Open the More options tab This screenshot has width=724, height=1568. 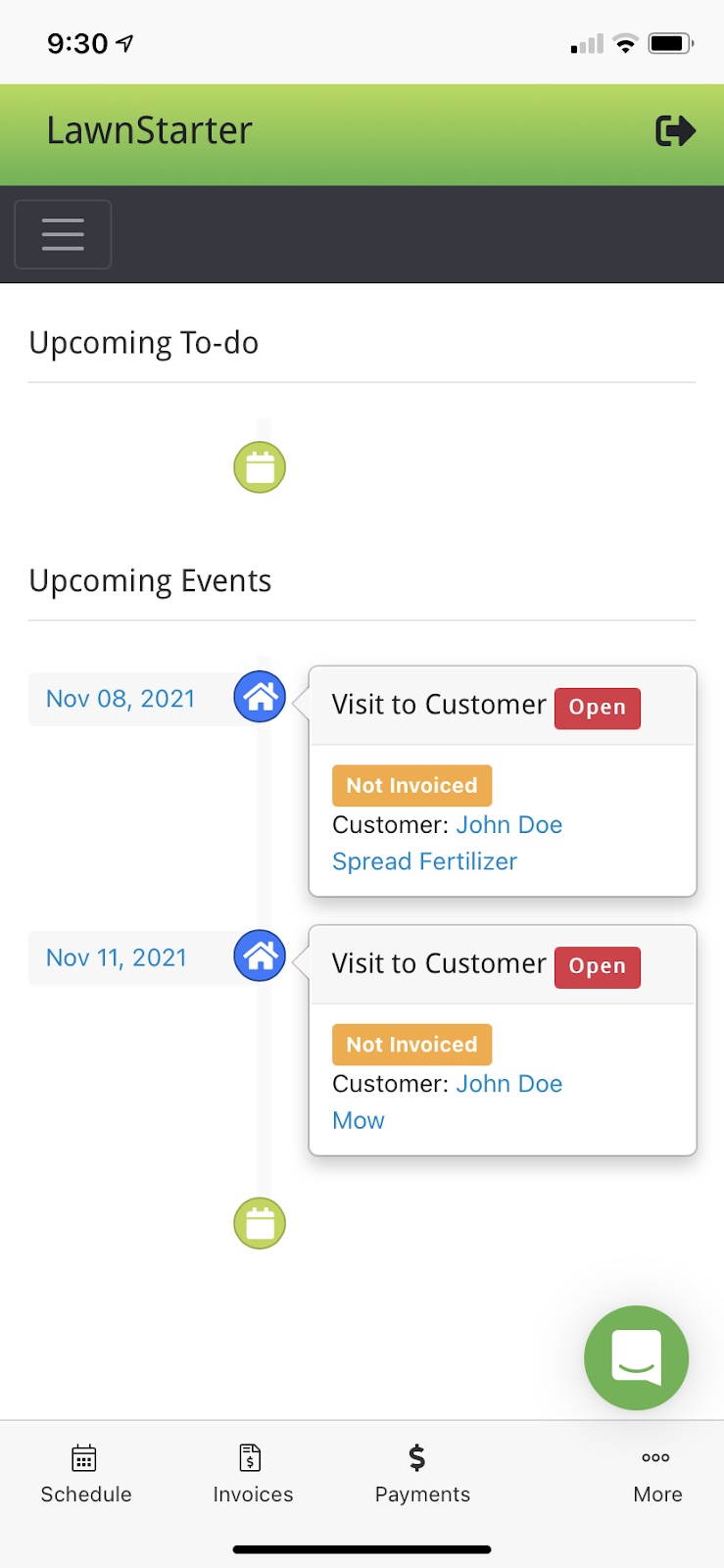(657, 1475)
